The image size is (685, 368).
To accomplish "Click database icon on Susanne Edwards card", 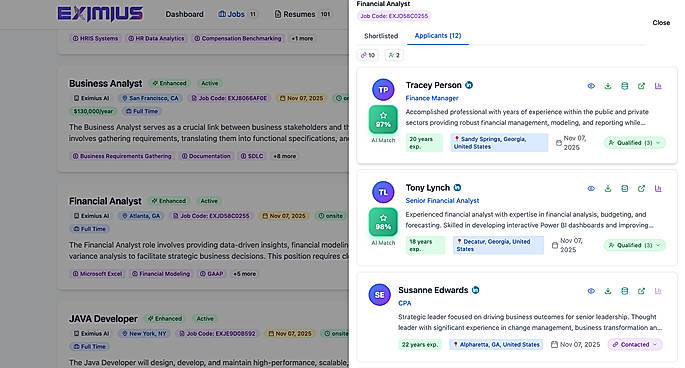I will pyautogui.click(x=625, y=291).
